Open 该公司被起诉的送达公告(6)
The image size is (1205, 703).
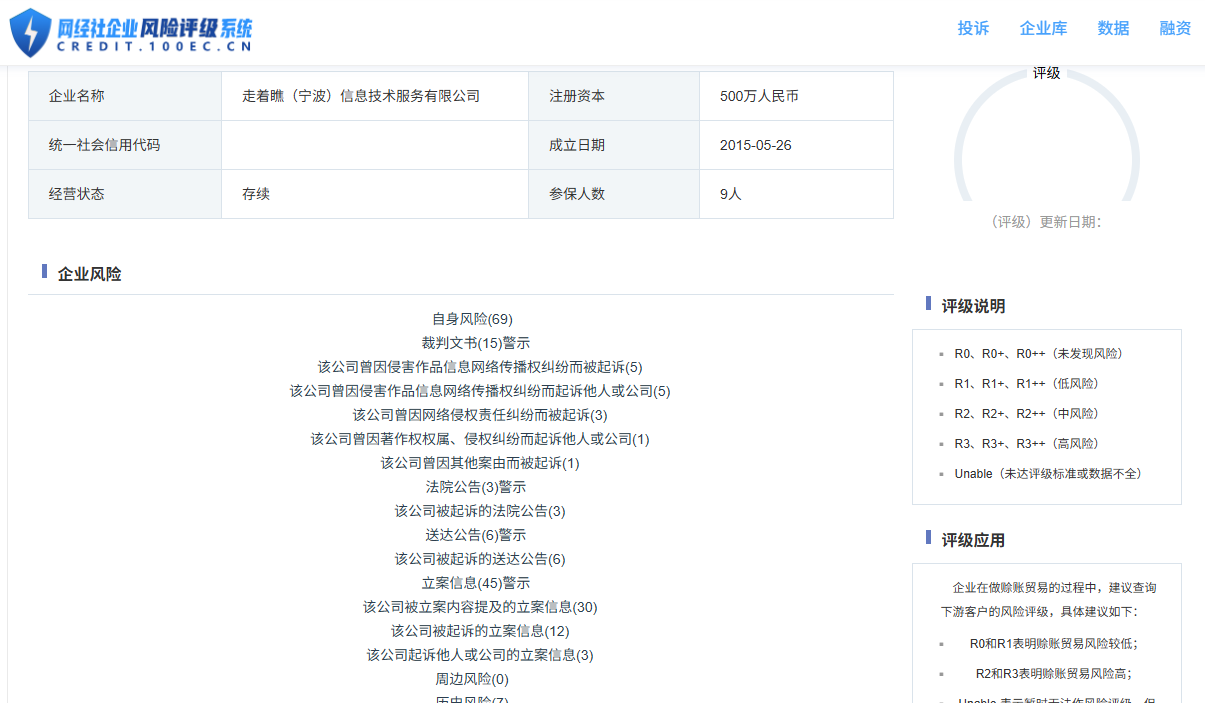480,559
